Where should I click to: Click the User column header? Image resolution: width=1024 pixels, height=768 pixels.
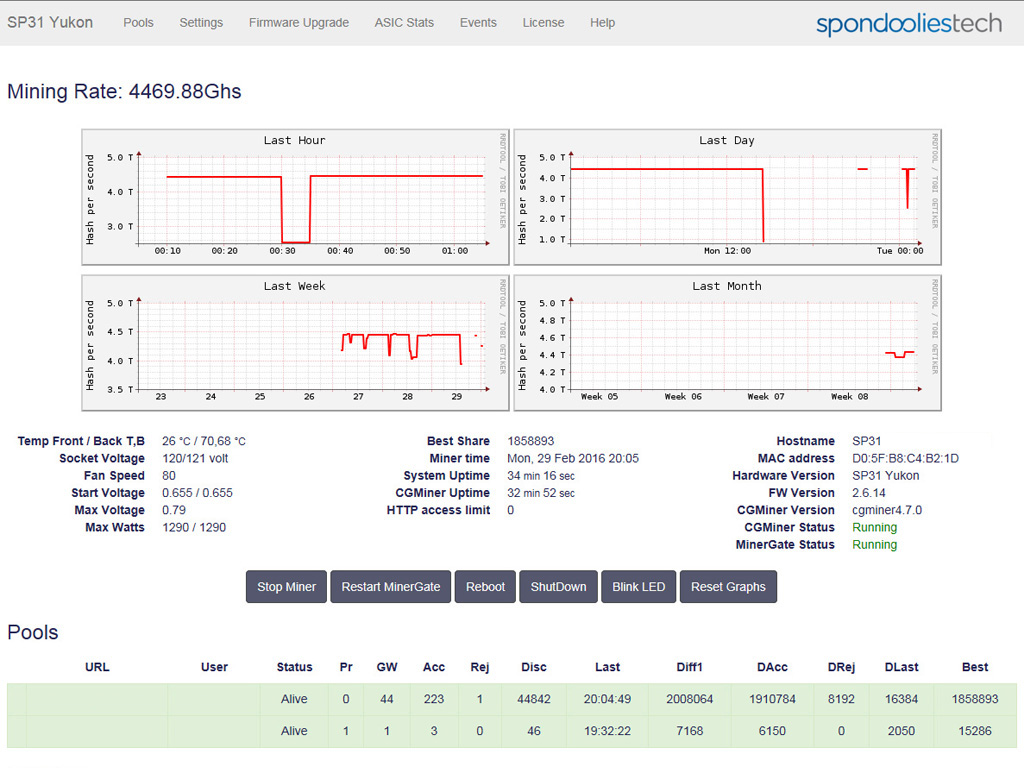click(x=214, y=667)
